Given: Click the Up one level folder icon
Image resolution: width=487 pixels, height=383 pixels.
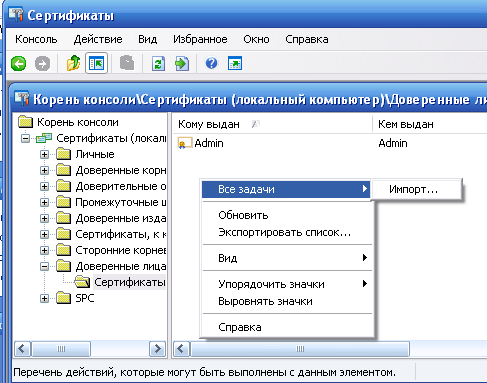Looking at the screenshot, I should click(73, 63).
